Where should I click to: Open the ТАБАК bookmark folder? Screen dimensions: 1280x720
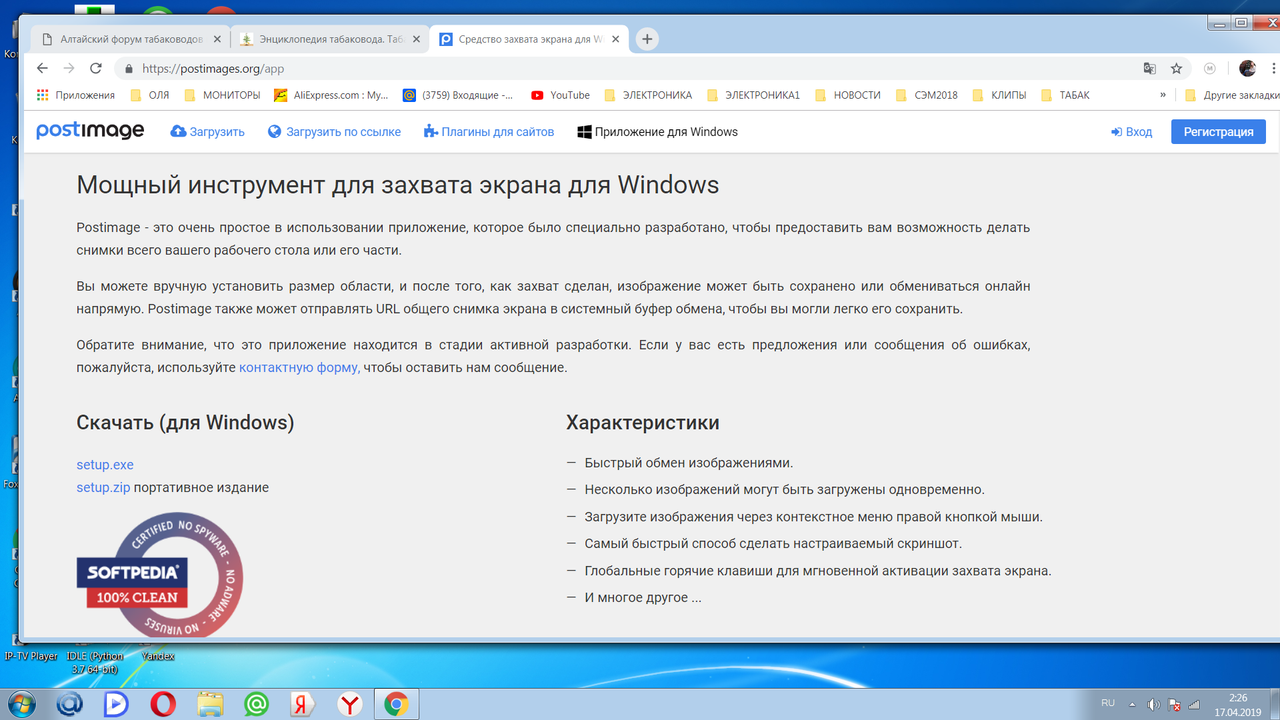[x=1065, y=95]
